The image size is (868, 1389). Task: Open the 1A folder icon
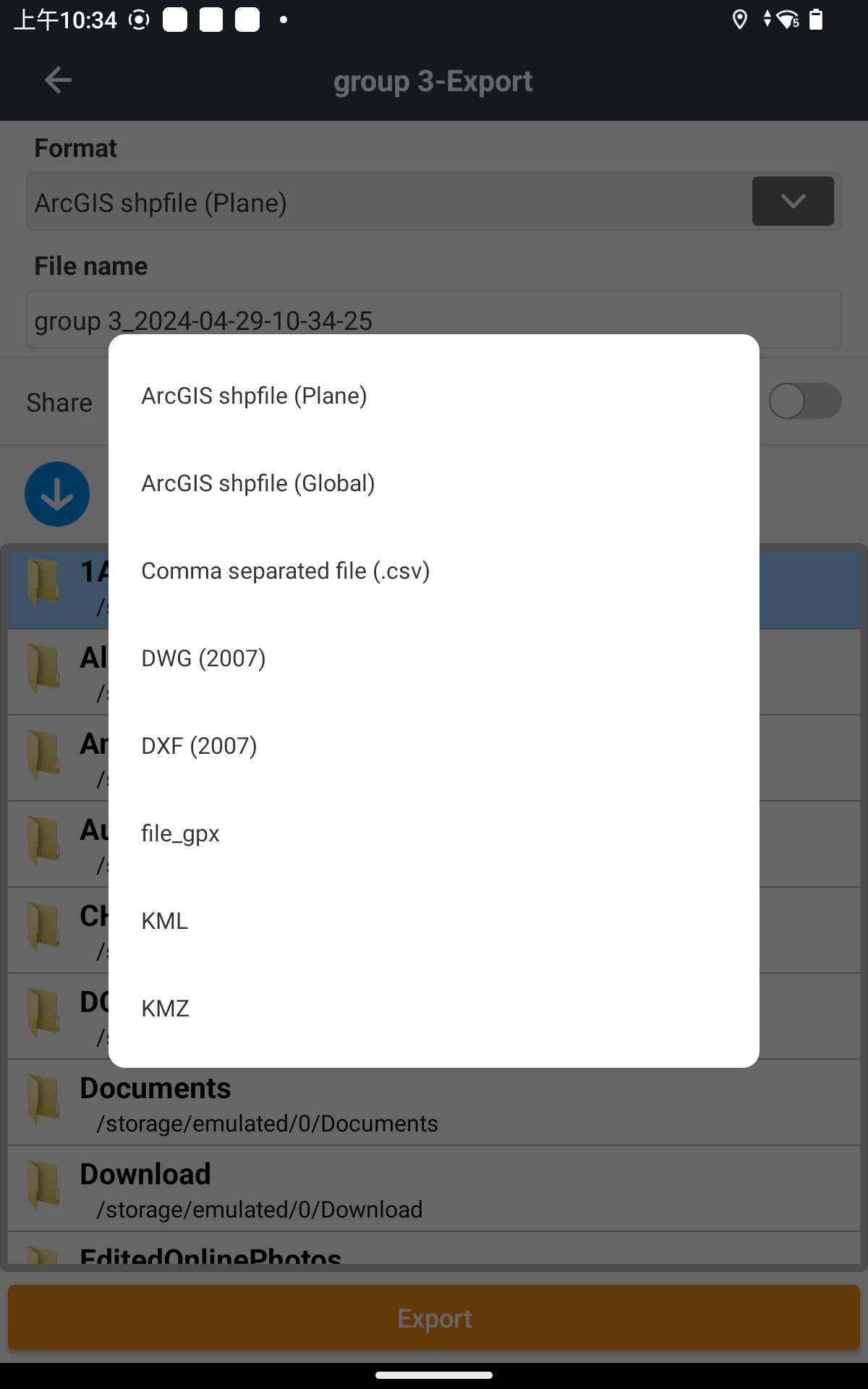pos(42,582)
